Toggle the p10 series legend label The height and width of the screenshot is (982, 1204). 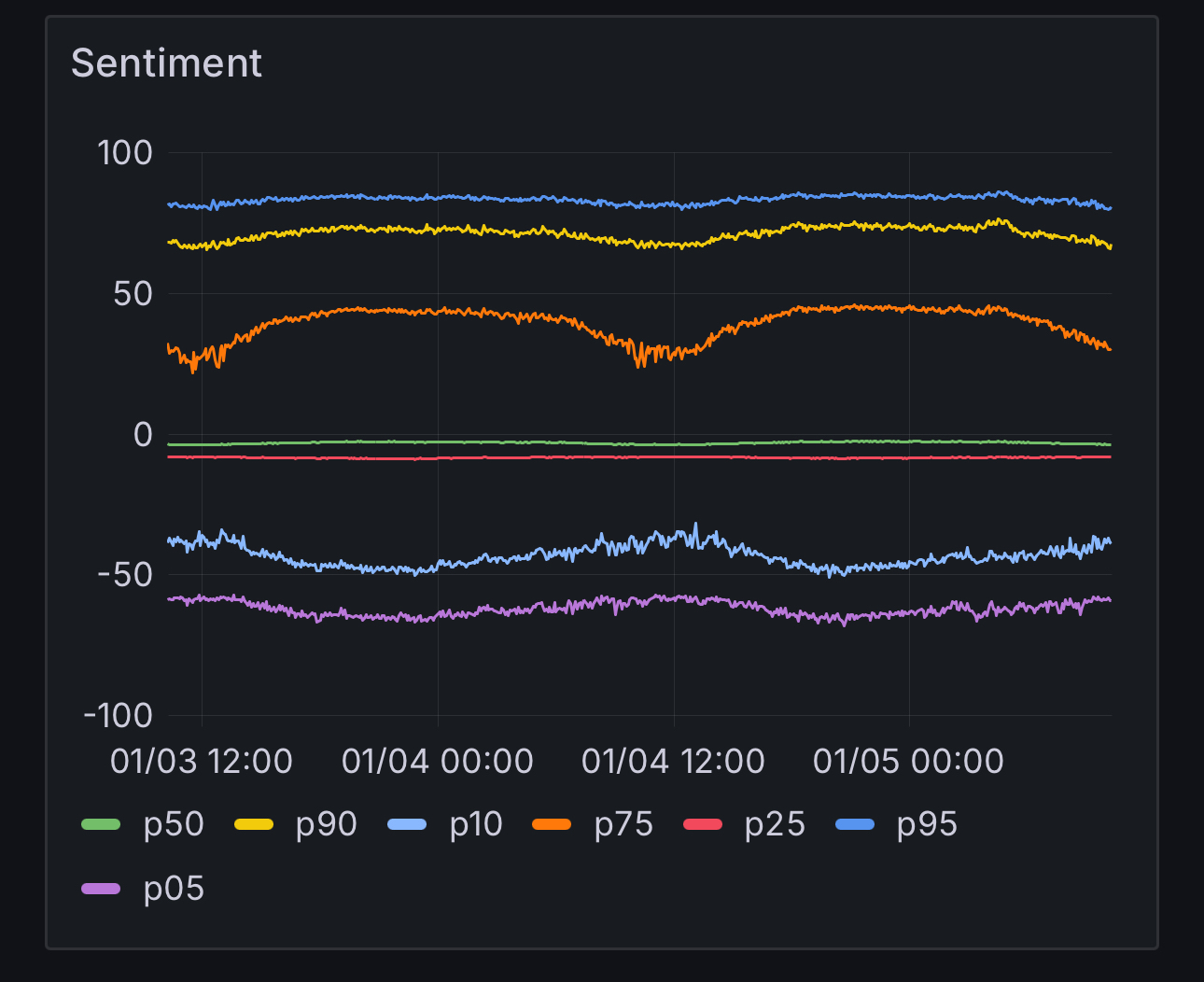(476, 824)
